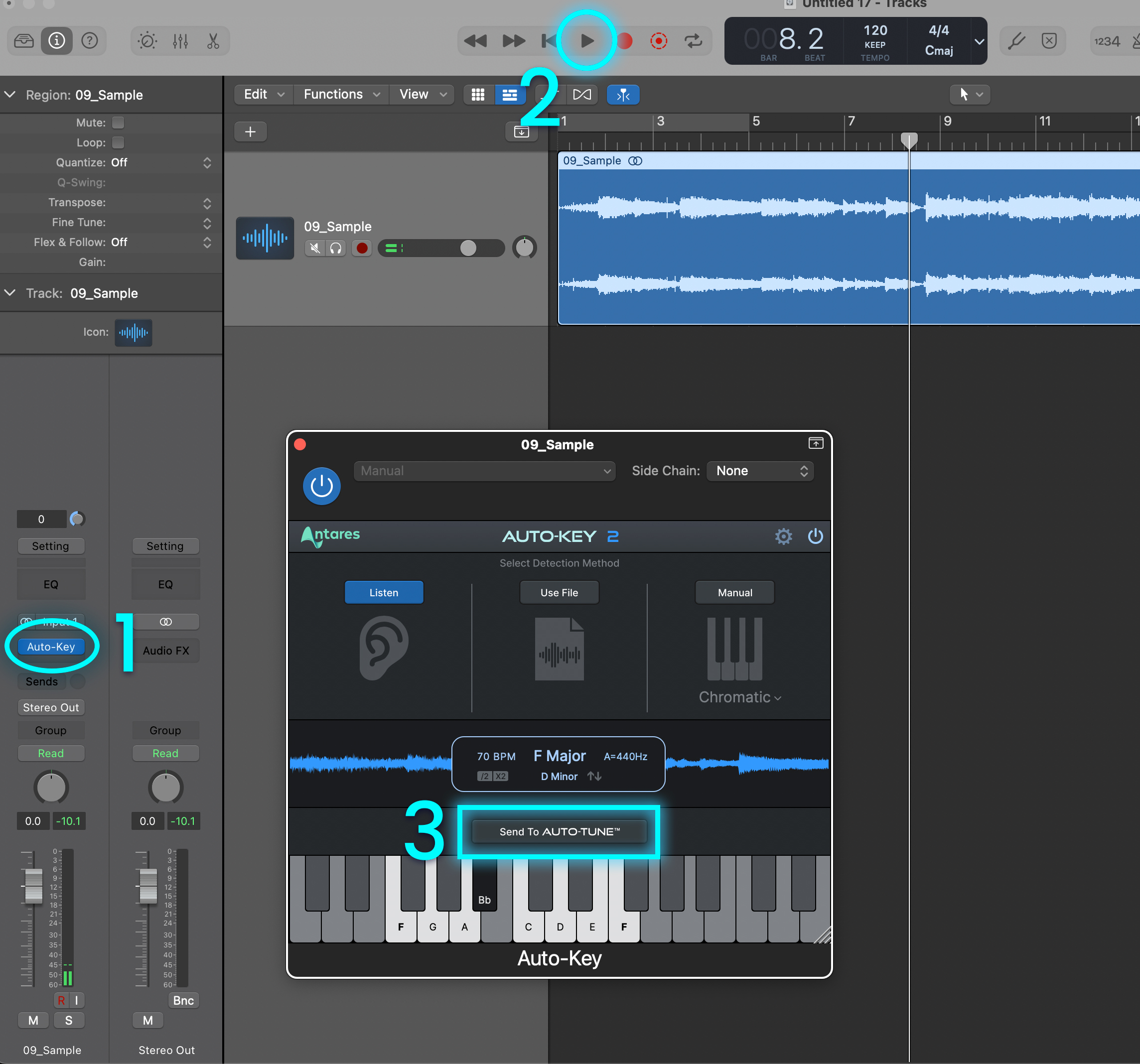This screenshot has height=1064, width=1140.
Task: Expand the Chromatic scale dropdown
Action: point(739,697)
